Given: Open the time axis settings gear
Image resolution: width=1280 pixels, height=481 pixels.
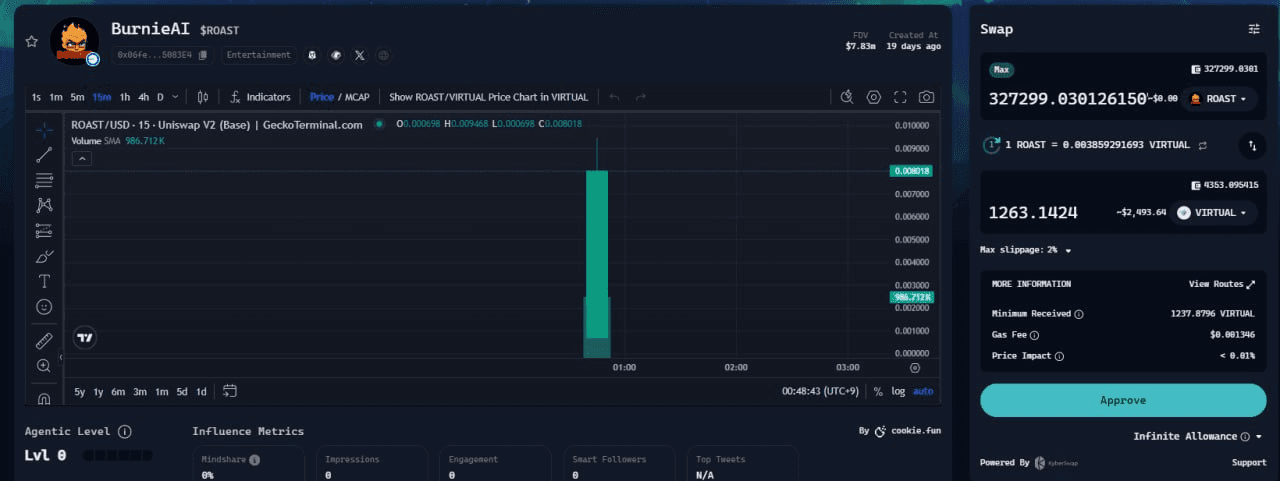Looking at the screenshot, I should (x=915, y=368).
